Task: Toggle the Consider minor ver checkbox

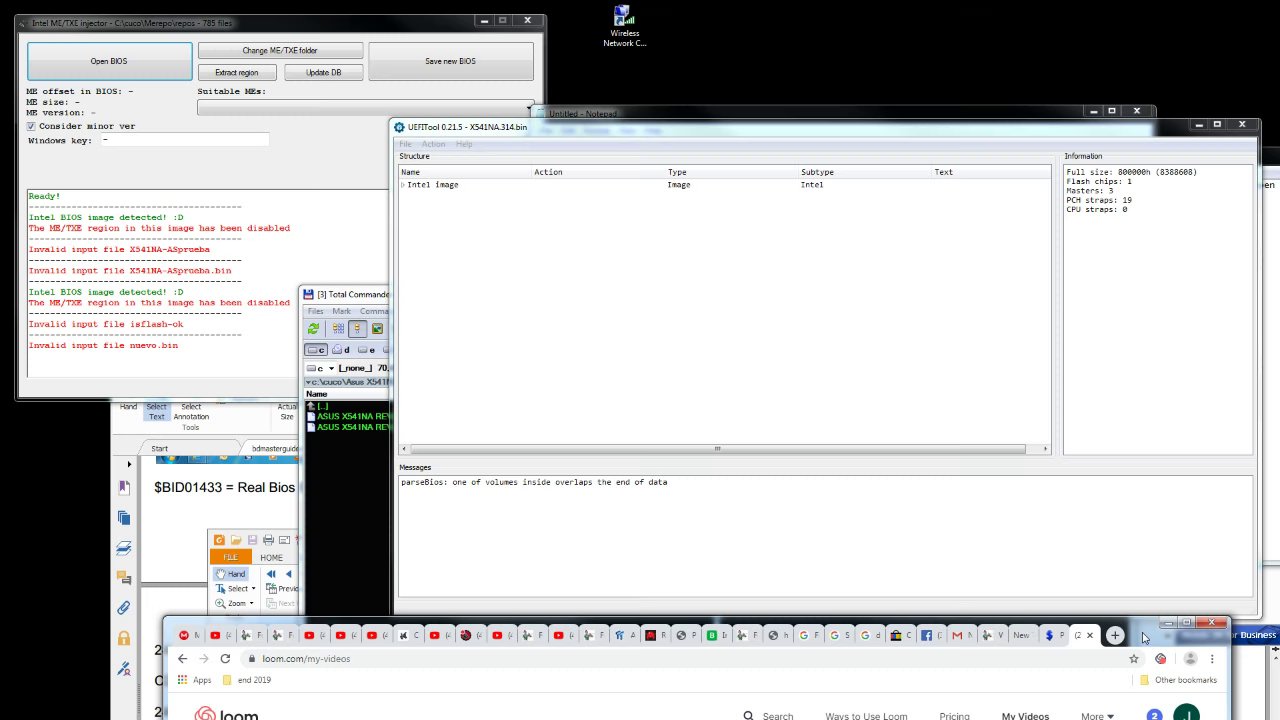Action: point(31,126)
